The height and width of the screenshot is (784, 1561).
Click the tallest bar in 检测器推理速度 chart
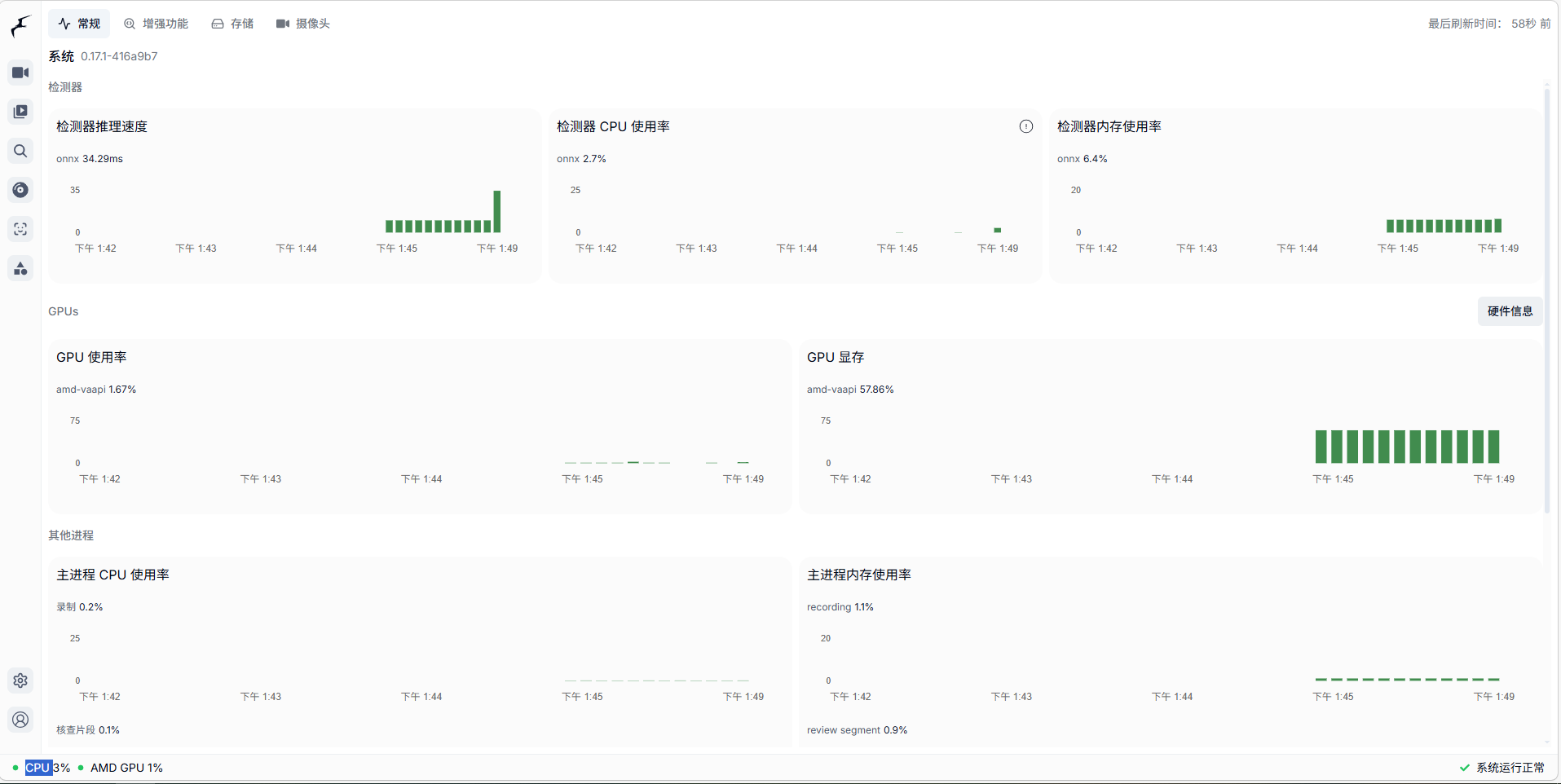point(497,211)
